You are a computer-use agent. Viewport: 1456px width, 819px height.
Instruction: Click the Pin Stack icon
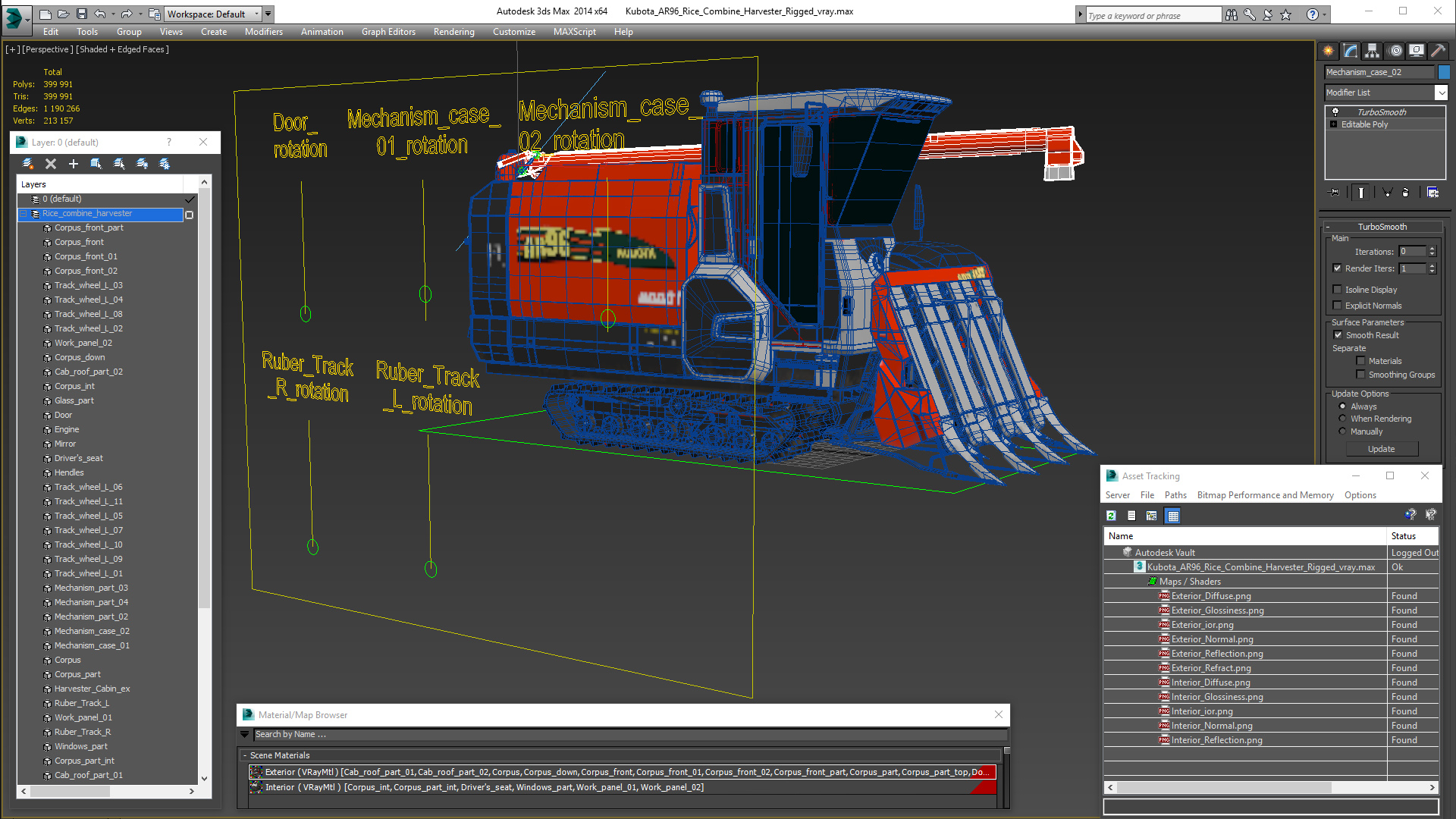tap(1335, 193)
